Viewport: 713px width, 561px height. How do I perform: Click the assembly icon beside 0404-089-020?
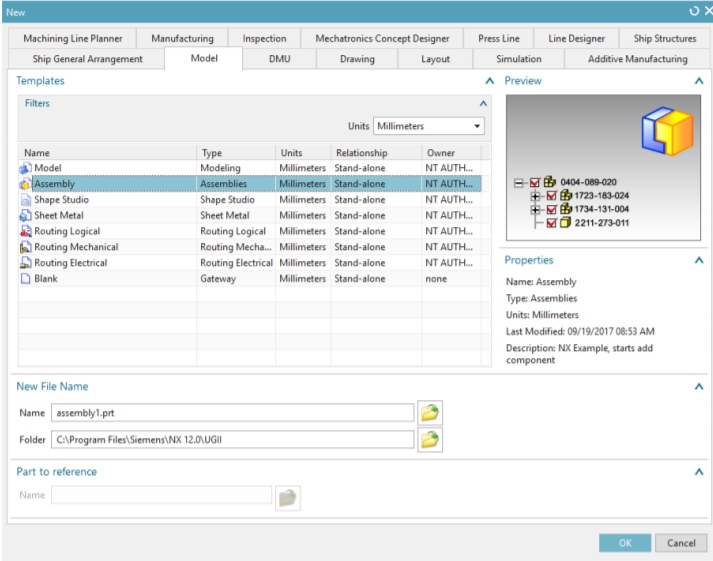click(549, 182)
